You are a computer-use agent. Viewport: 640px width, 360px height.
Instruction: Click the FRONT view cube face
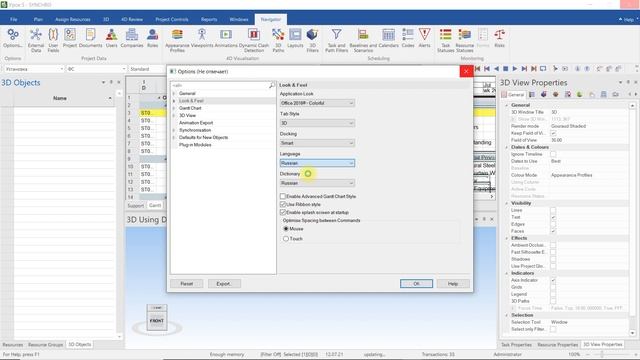click(x=157, y=321)
